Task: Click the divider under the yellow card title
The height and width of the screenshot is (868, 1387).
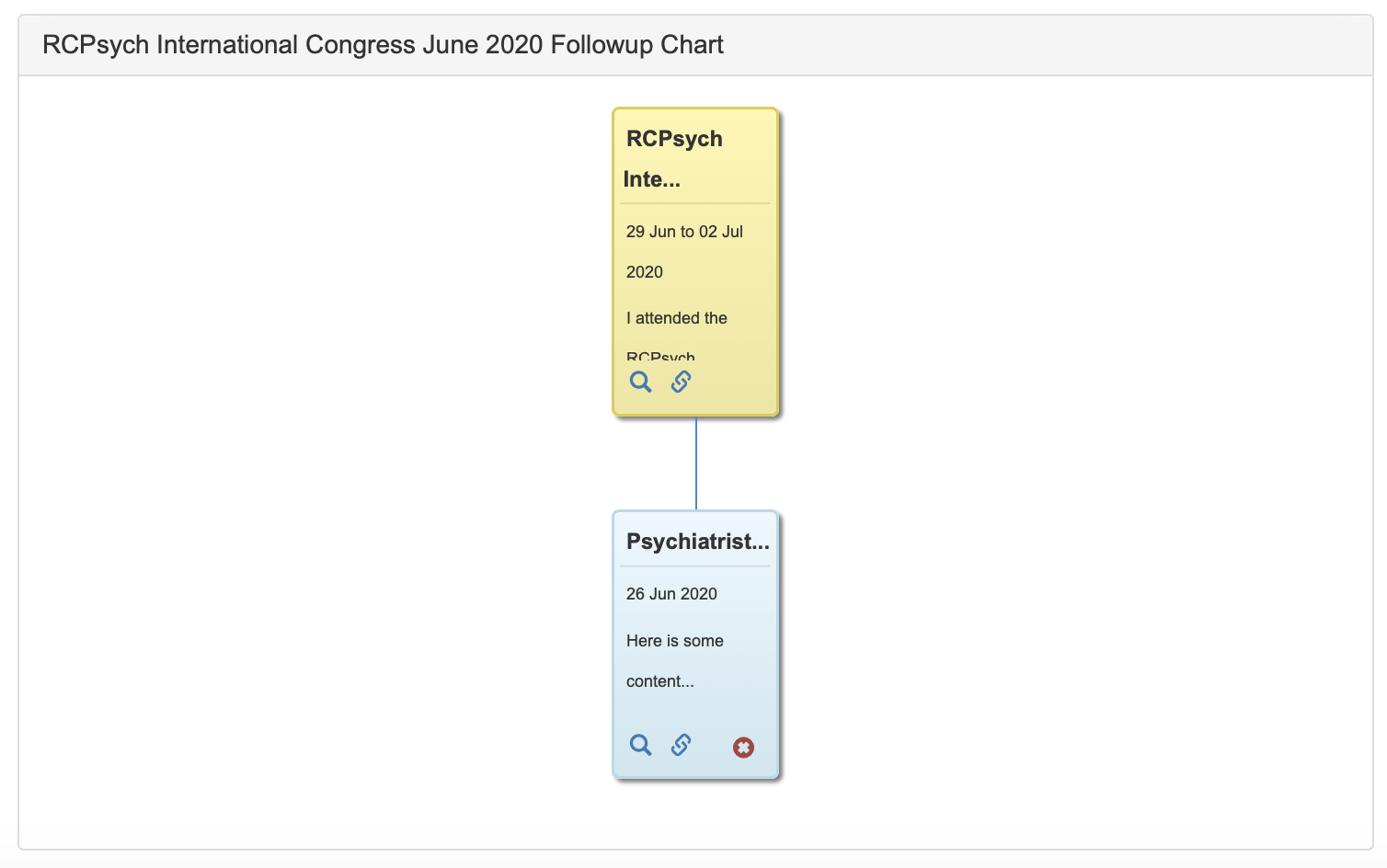Action: (x=695, y=203)
